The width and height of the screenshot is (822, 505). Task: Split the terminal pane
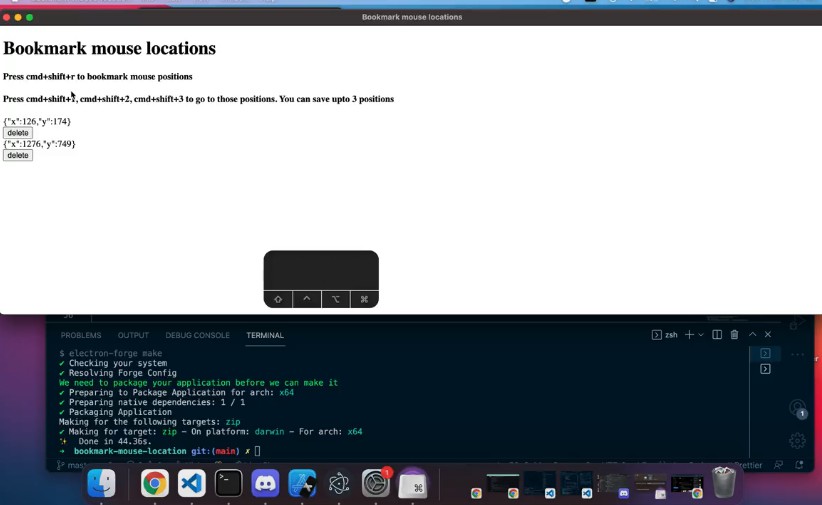(x=717, y=335)
